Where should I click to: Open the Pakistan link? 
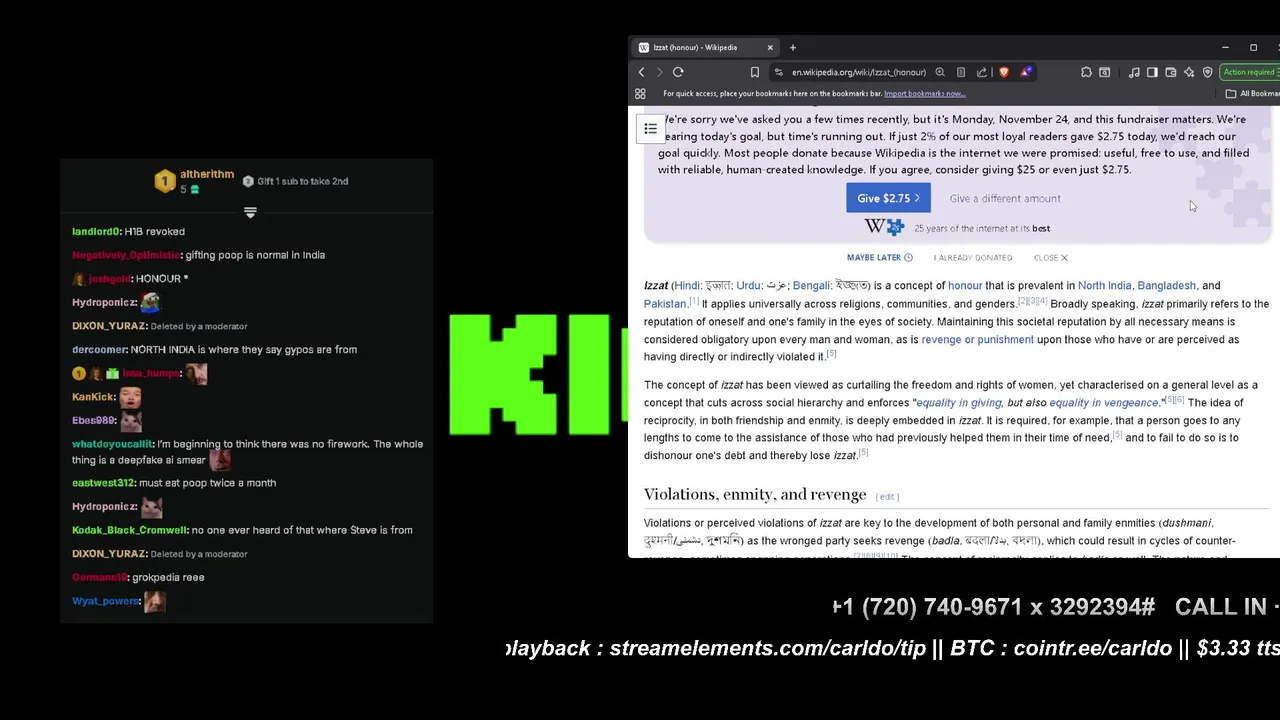[x=665, y=304]
